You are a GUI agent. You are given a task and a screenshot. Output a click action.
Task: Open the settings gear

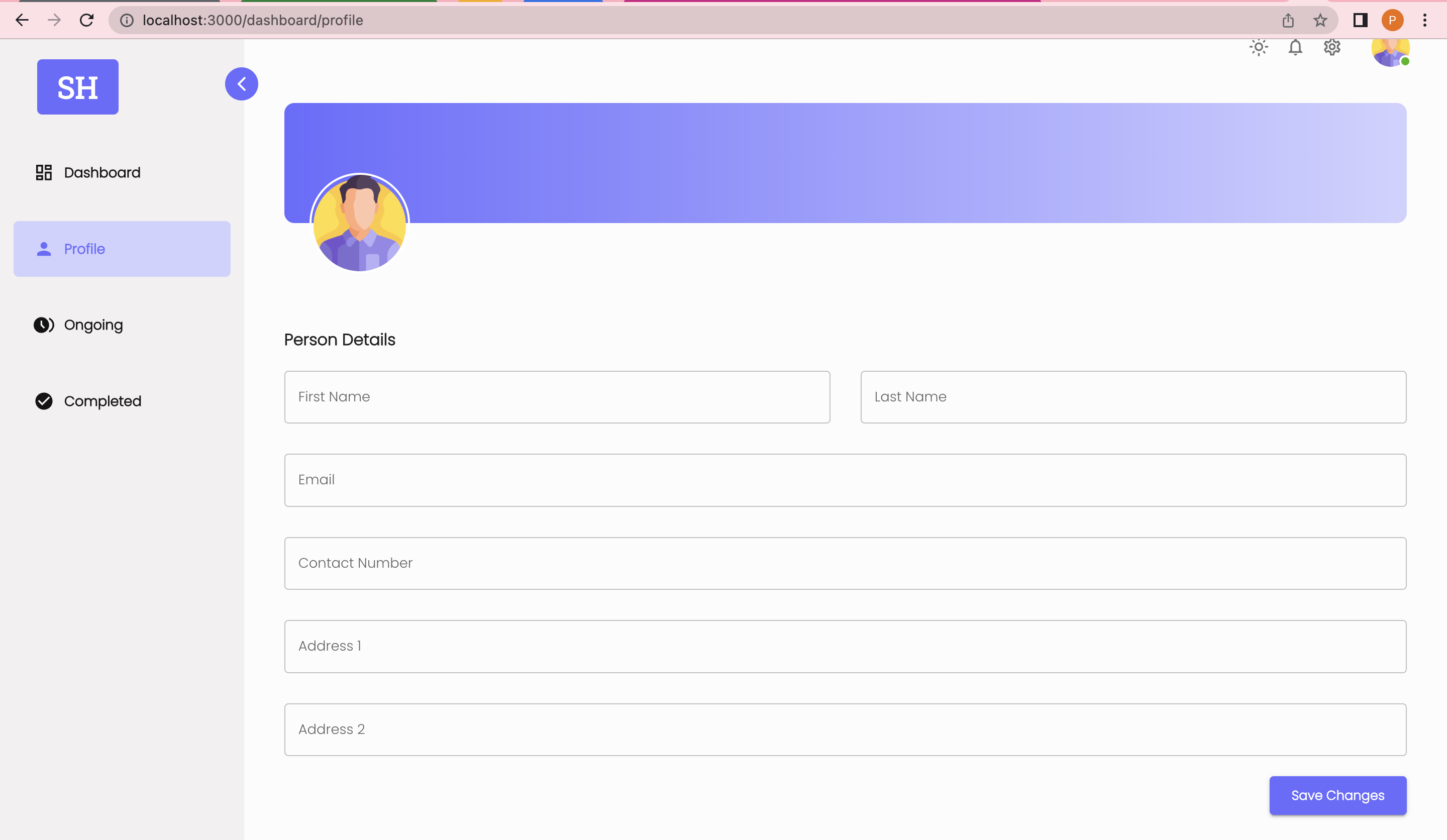point(1332,48)
